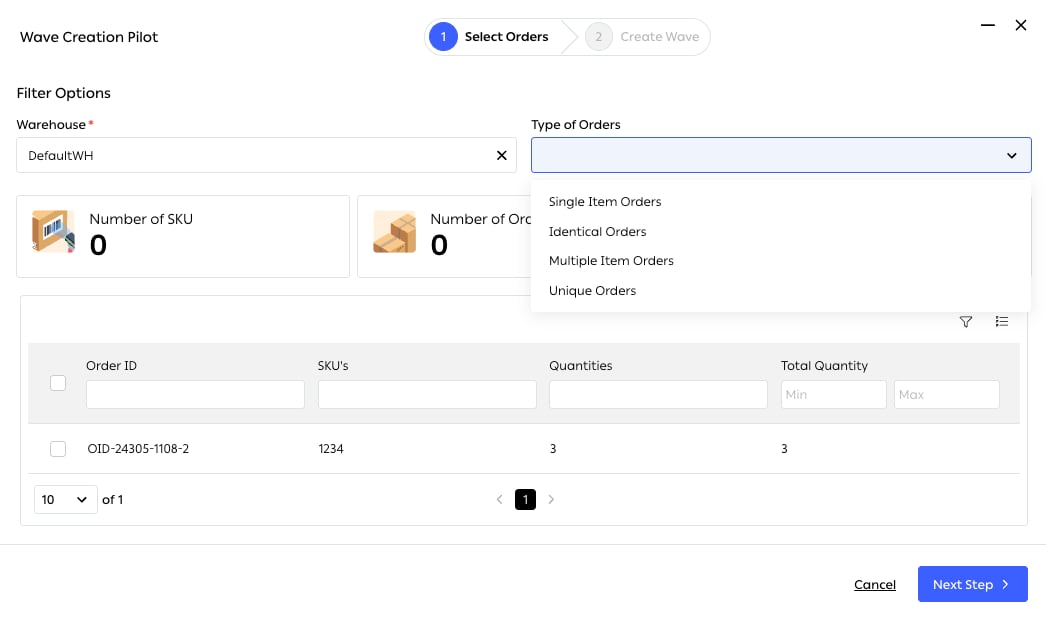The image size is (1046, 617).
Task: Check the OID-24305-1108-2 row checkbox
Action: [x=58, y=449]
